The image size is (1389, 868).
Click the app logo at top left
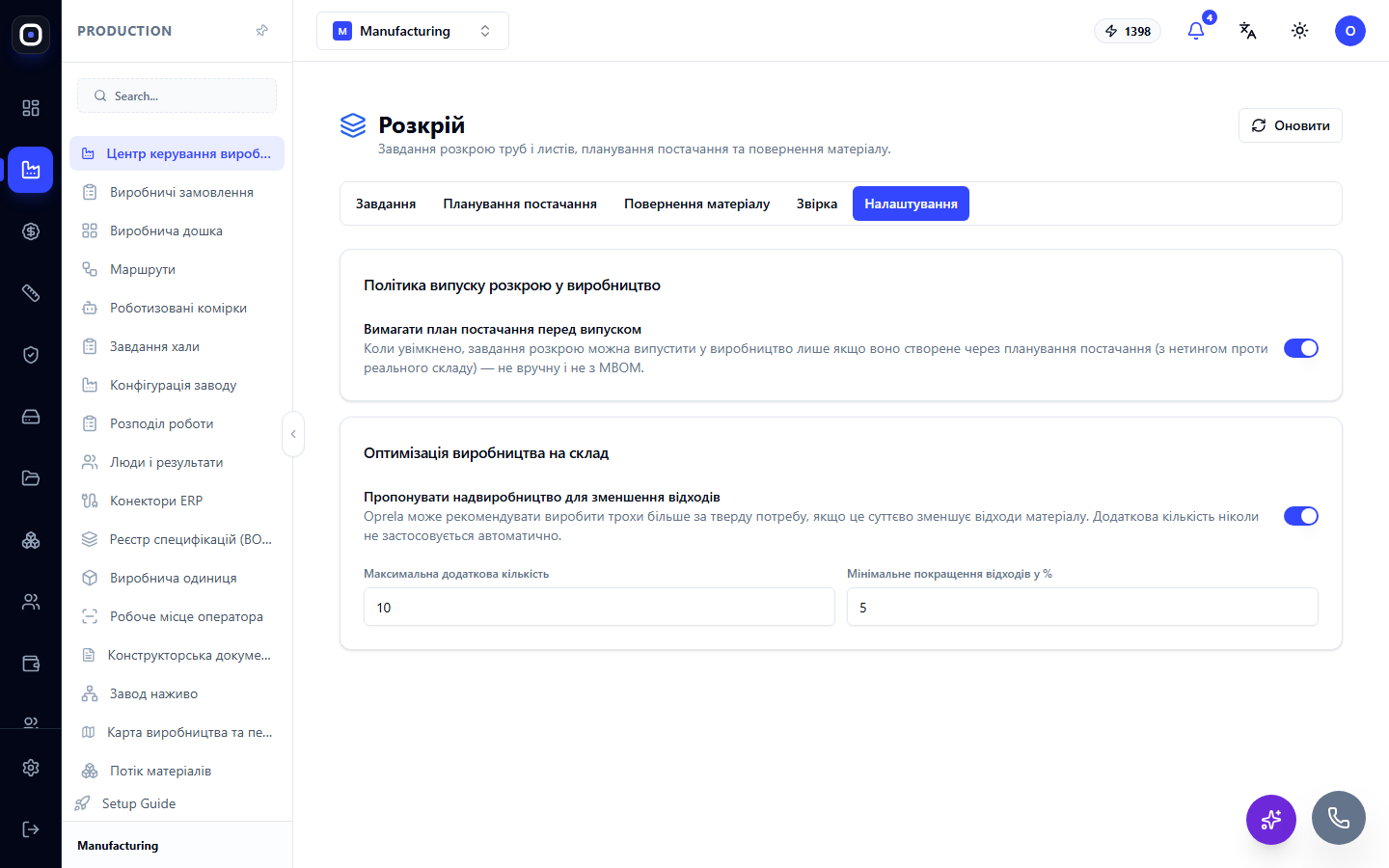click(x=31, y=35)
